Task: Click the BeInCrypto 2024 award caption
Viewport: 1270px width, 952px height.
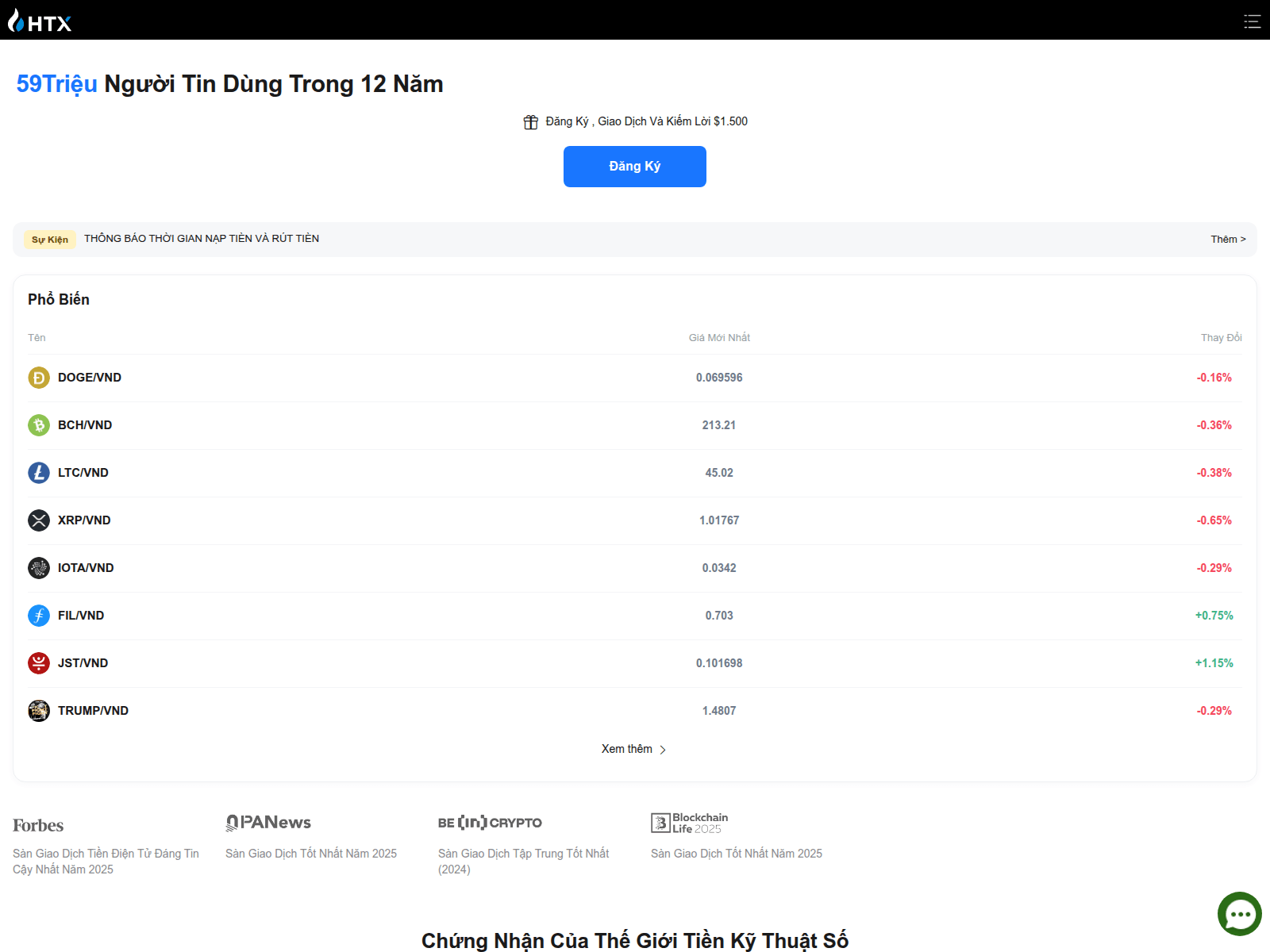Action: (x=524, y=862)
